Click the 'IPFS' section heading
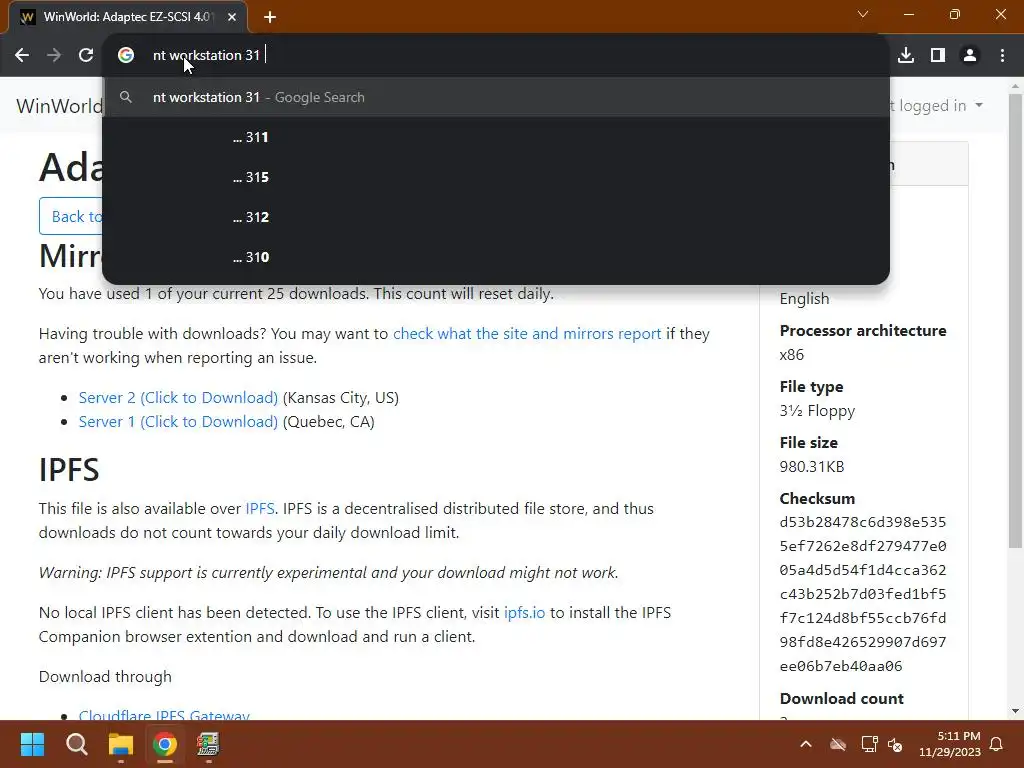The image size is (1024, 768). click(x=69, y=470)
